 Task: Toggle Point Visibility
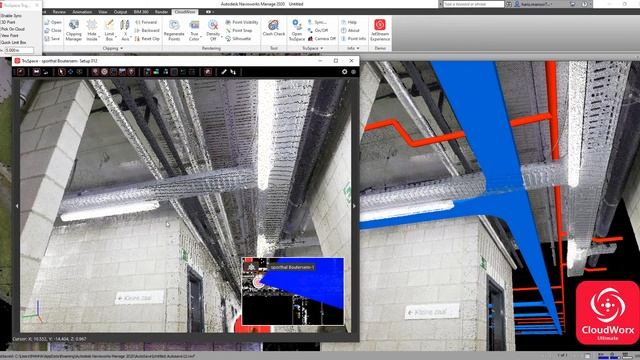[x=242, y=22]
